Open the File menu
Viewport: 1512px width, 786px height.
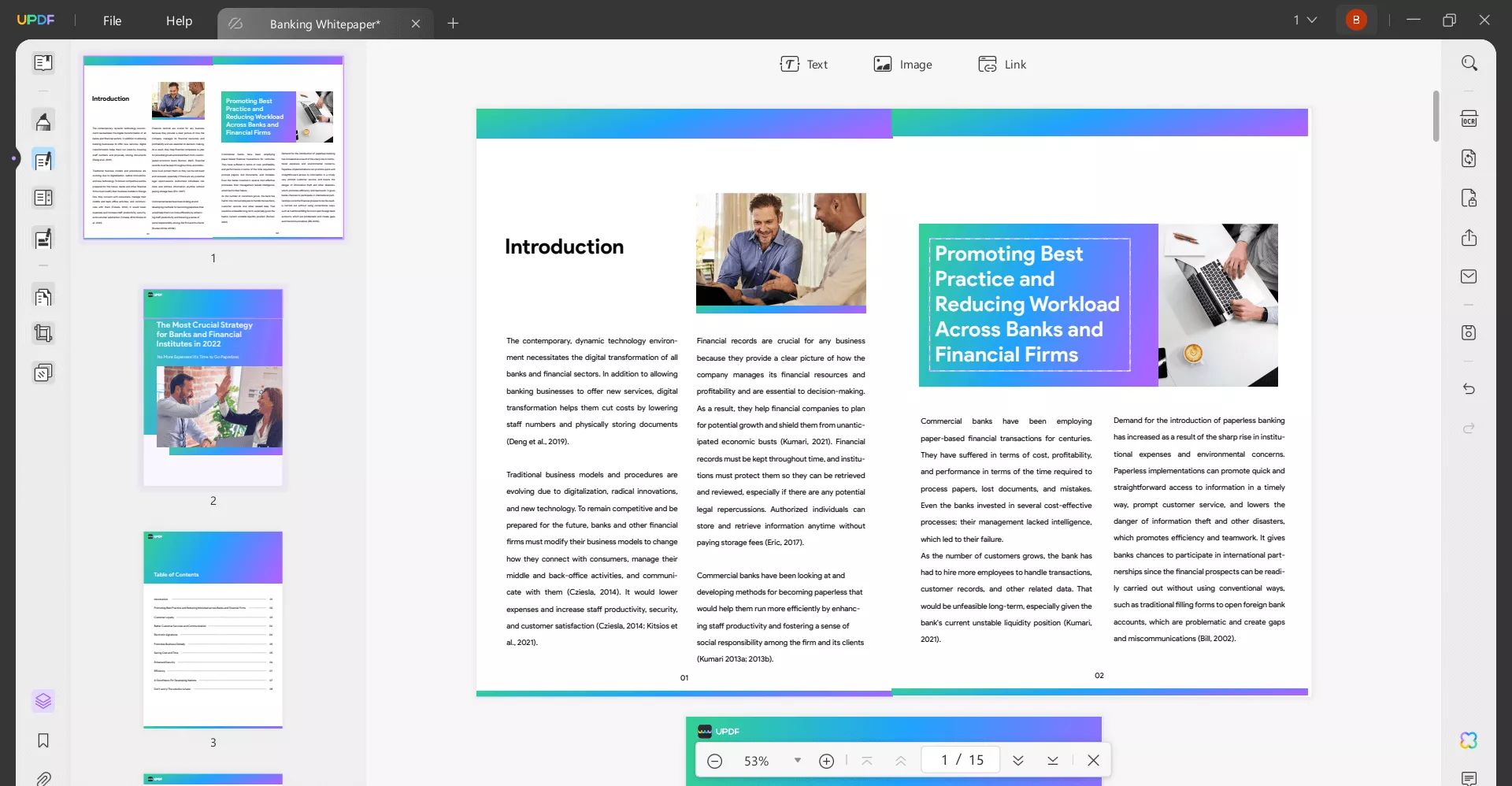[112, 20]
